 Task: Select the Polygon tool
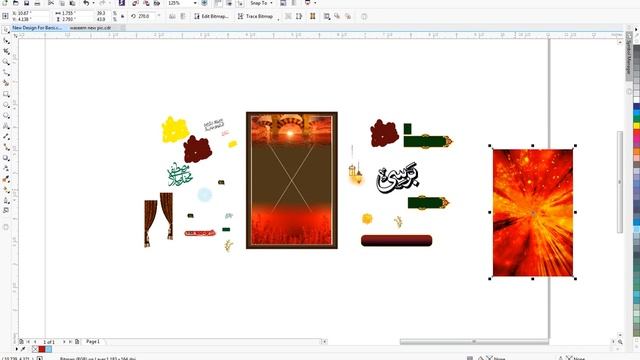point(6,116)
